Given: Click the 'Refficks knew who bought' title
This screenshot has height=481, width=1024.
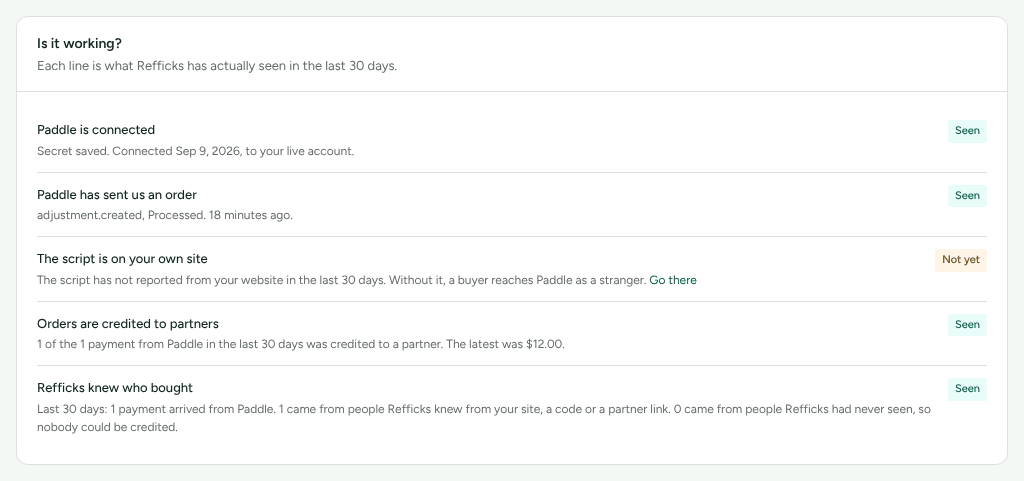Looking at the screenshot, I should pos(115,388).
